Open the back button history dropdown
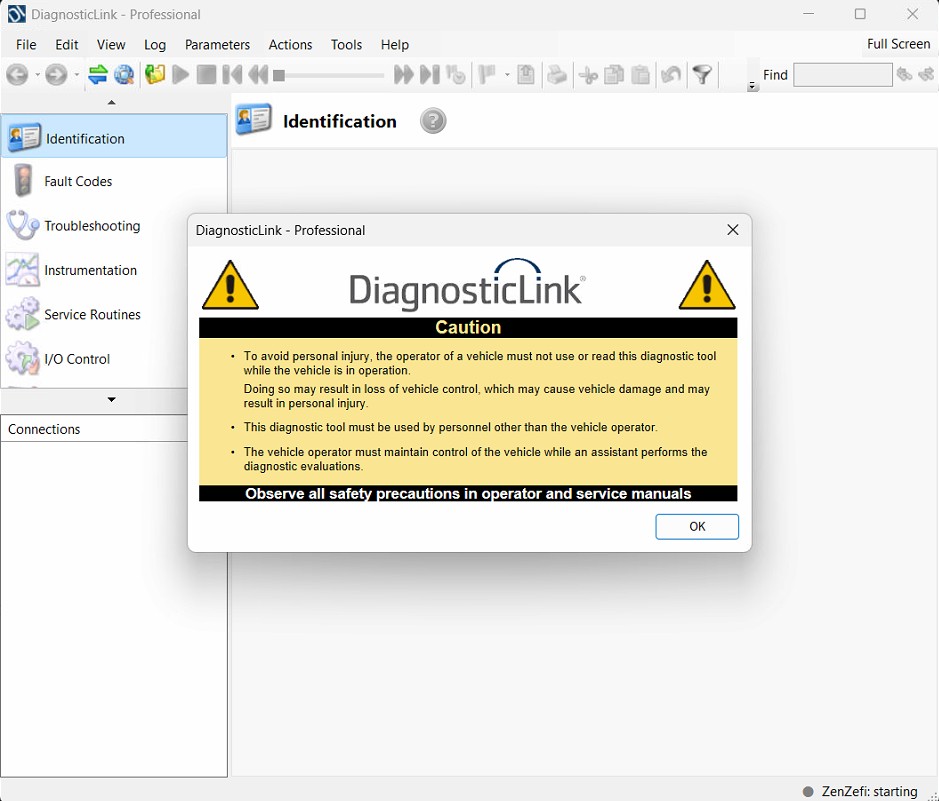 38,75
